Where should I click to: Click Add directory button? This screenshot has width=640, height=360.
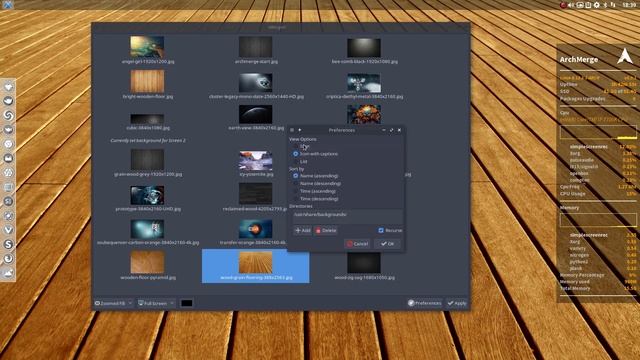tap(303, 231)
